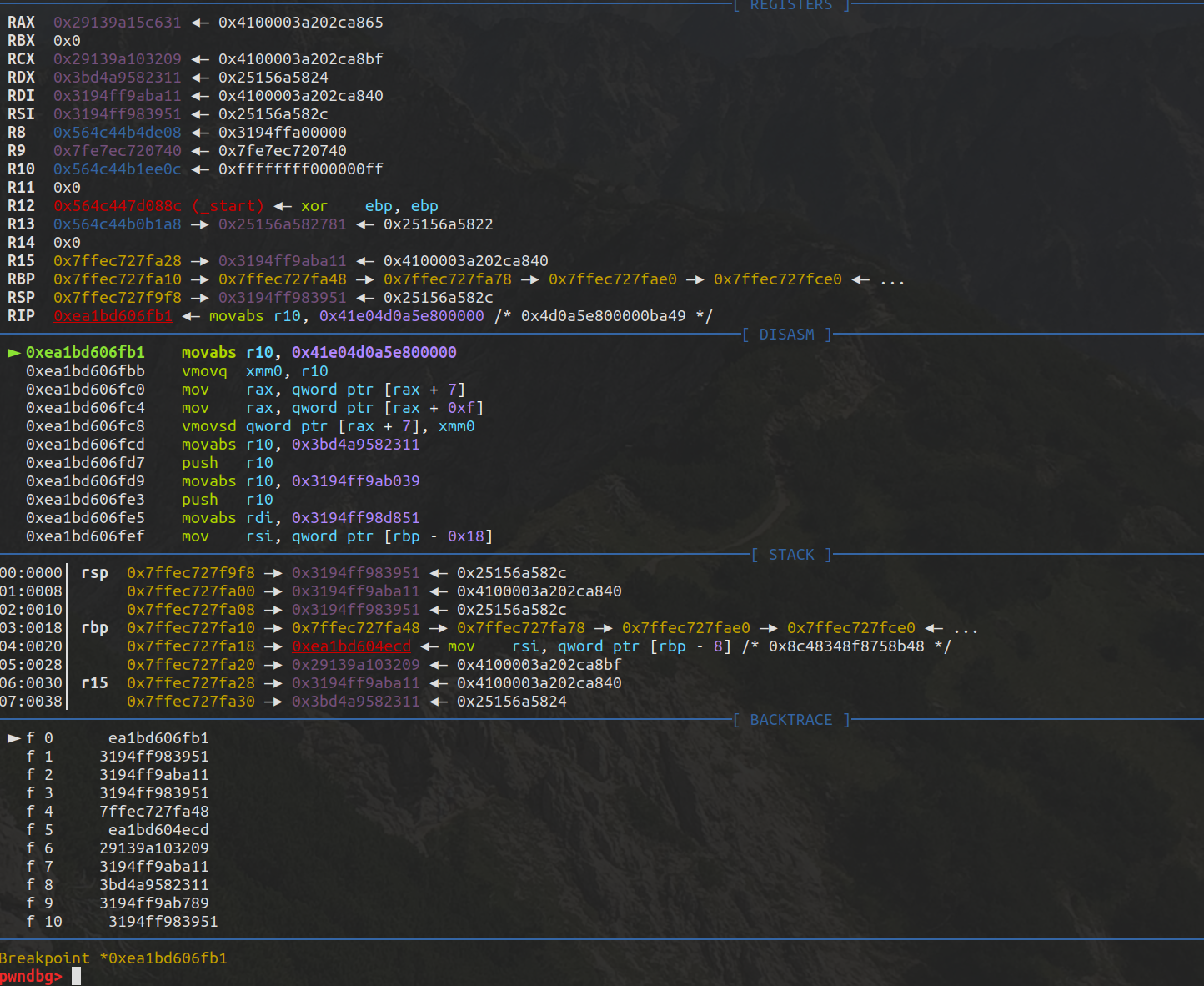
Task: Click the Breakpoint *0xea1bd606fb1 message
Action: 113,958
